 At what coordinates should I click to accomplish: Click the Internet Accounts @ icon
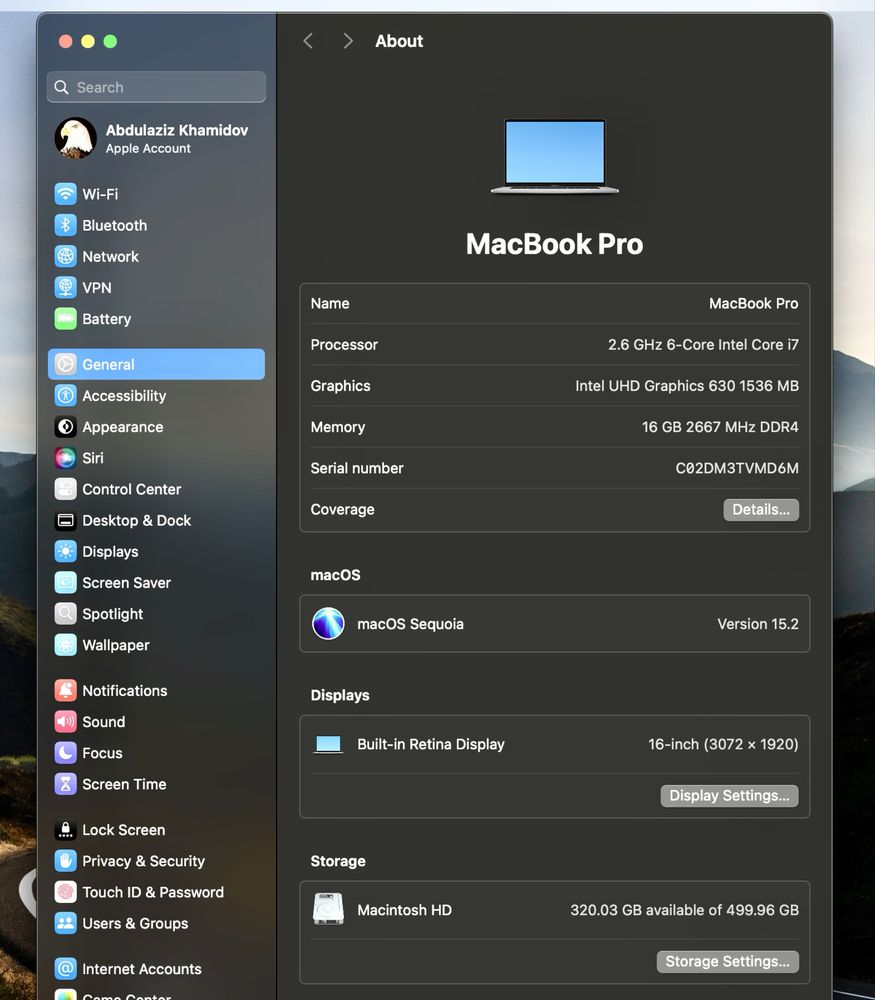[x=65, y=969]
